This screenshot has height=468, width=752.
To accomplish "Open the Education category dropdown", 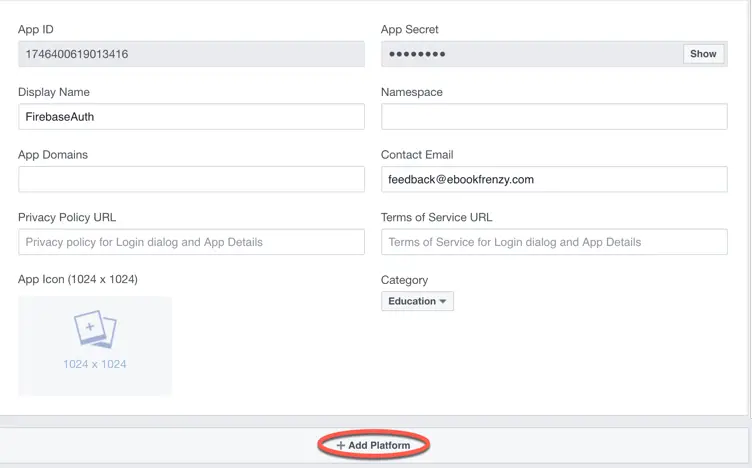I will point(417,301).
